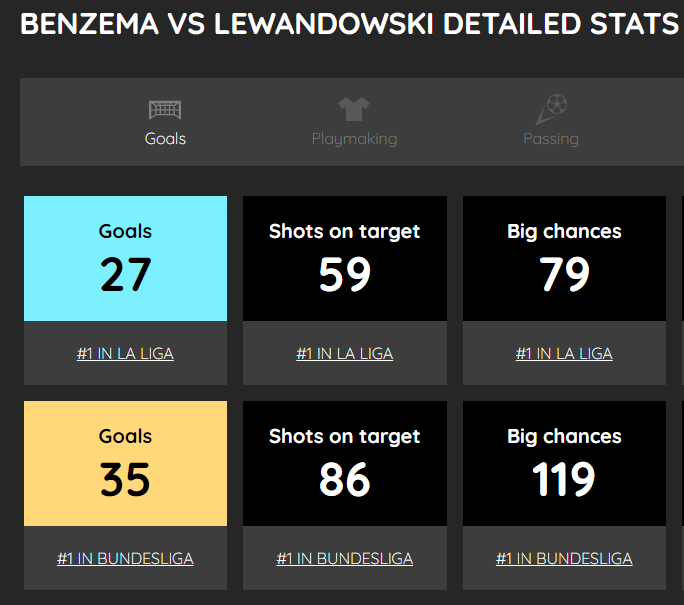Click the Benzema vs Lewandowski Detailed Stats heading
684x605 pixels.
pos(350,24)
